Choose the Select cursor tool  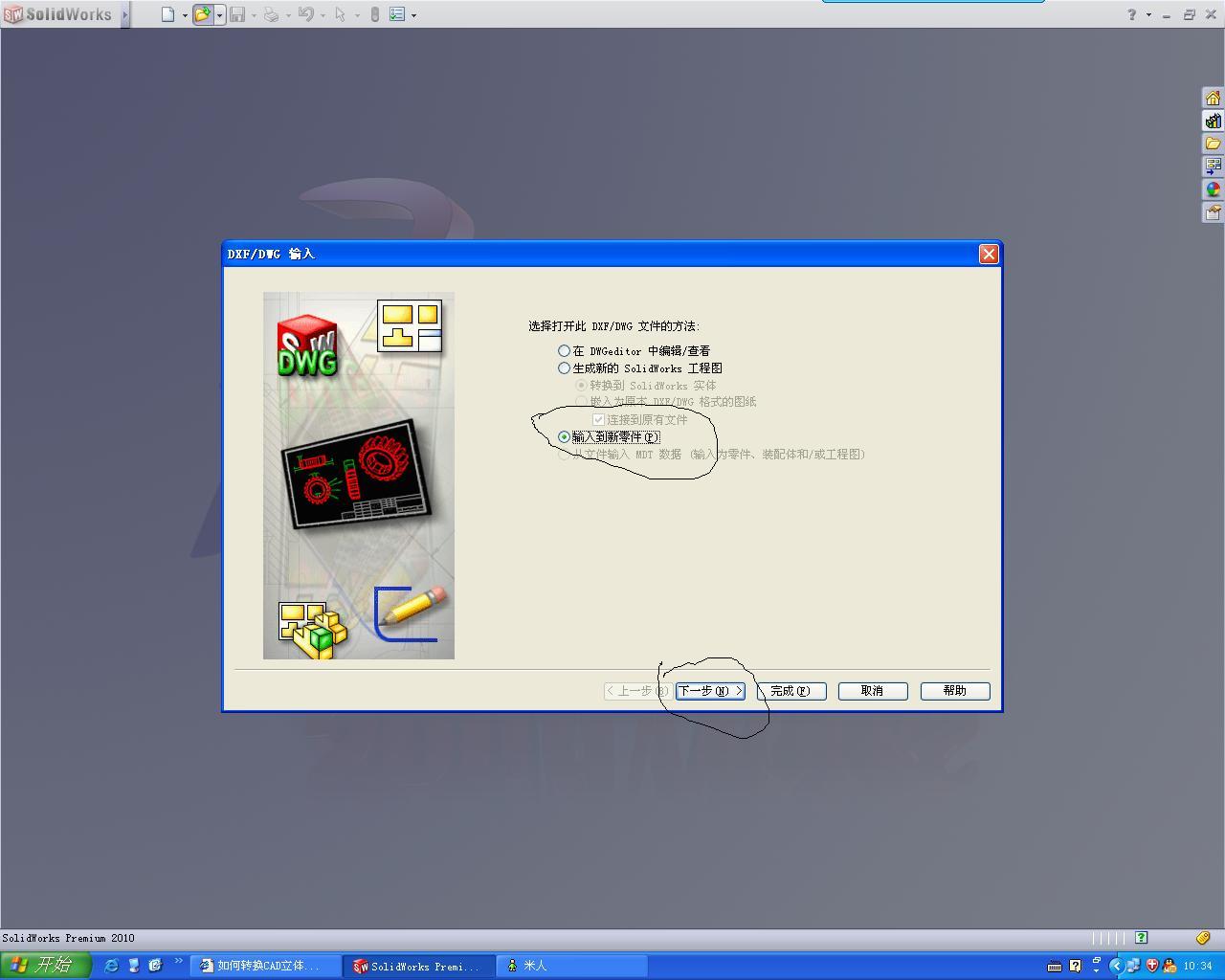[x=340, y=14]
